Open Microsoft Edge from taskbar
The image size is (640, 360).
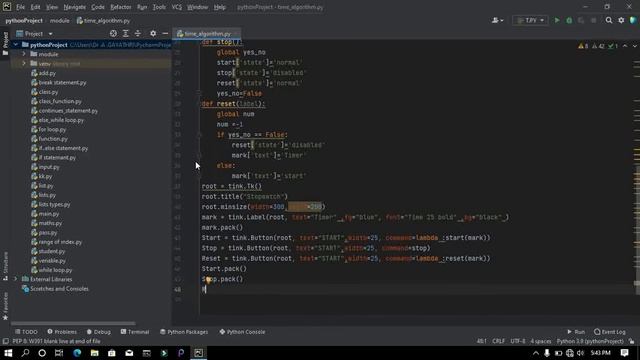click(x=77, y=353)
